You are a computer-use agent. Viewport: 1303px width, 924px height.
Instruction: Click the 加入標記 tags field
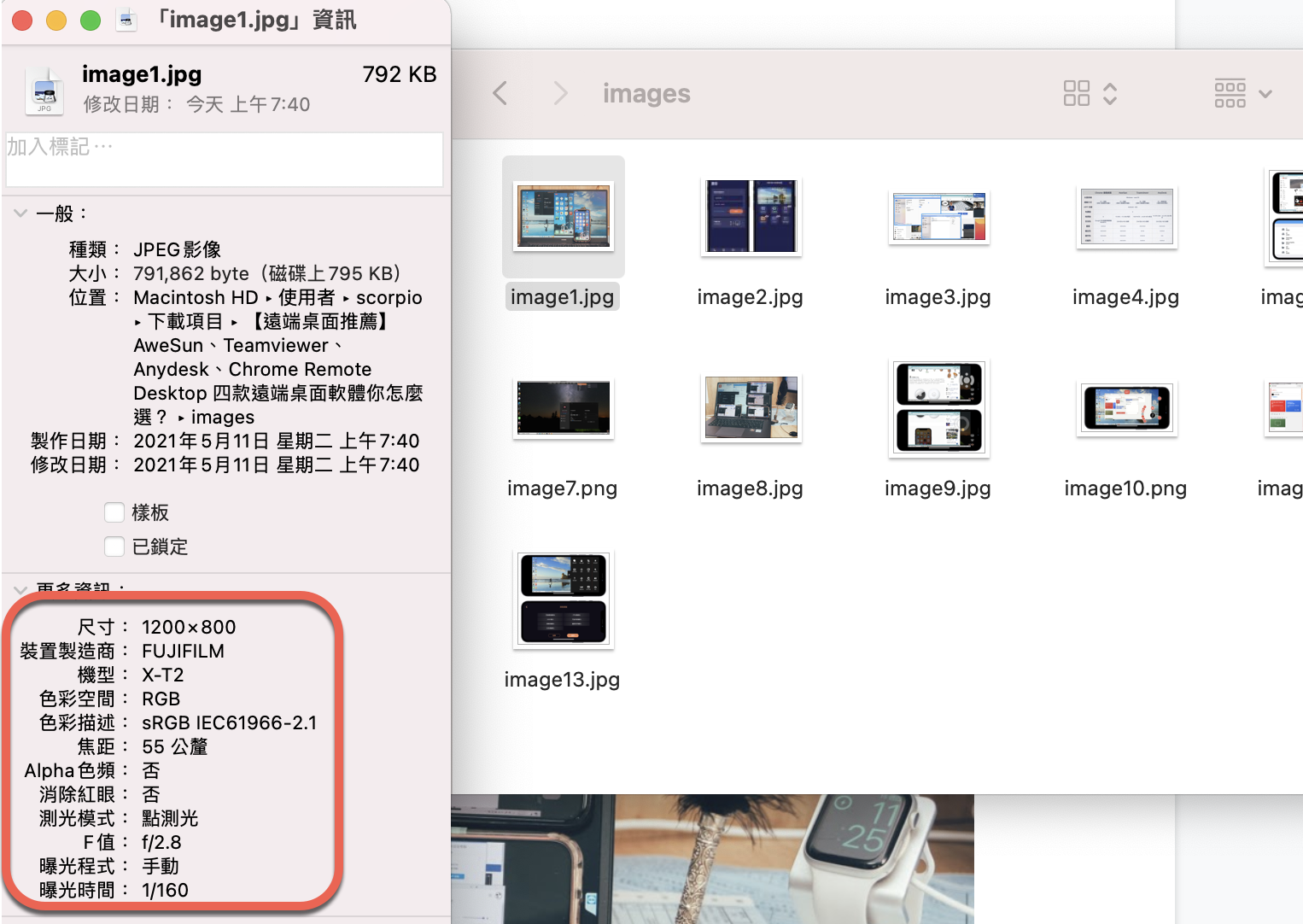pyautogui.click(x=225, y=159)
